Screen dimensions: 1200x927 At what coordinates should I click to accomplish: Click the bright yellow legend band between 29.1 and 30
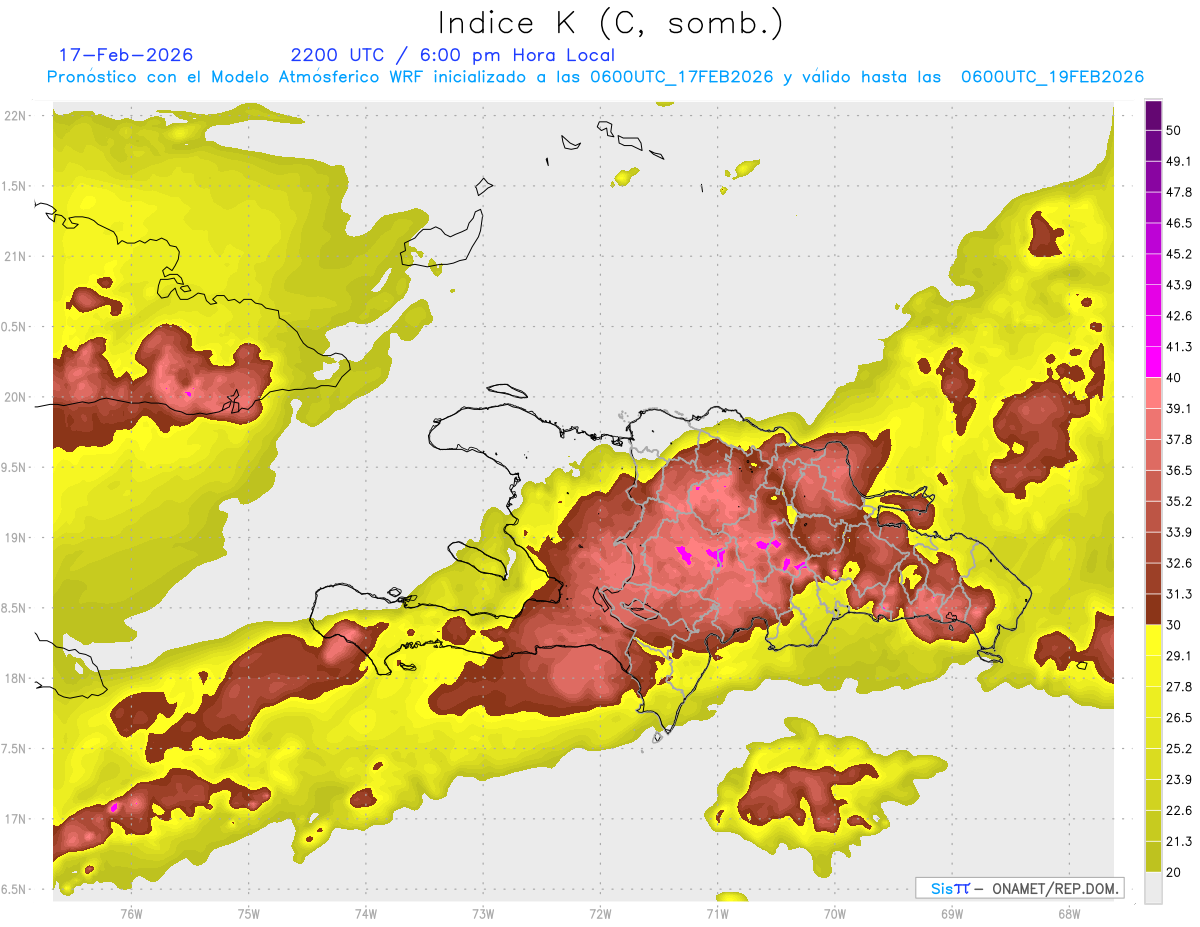point(1153,640)
